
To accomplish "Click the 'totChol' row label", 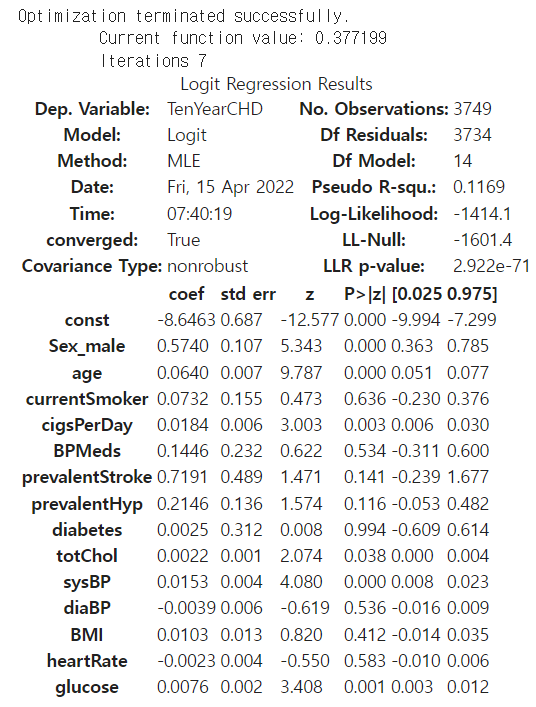I will point(87,556).
